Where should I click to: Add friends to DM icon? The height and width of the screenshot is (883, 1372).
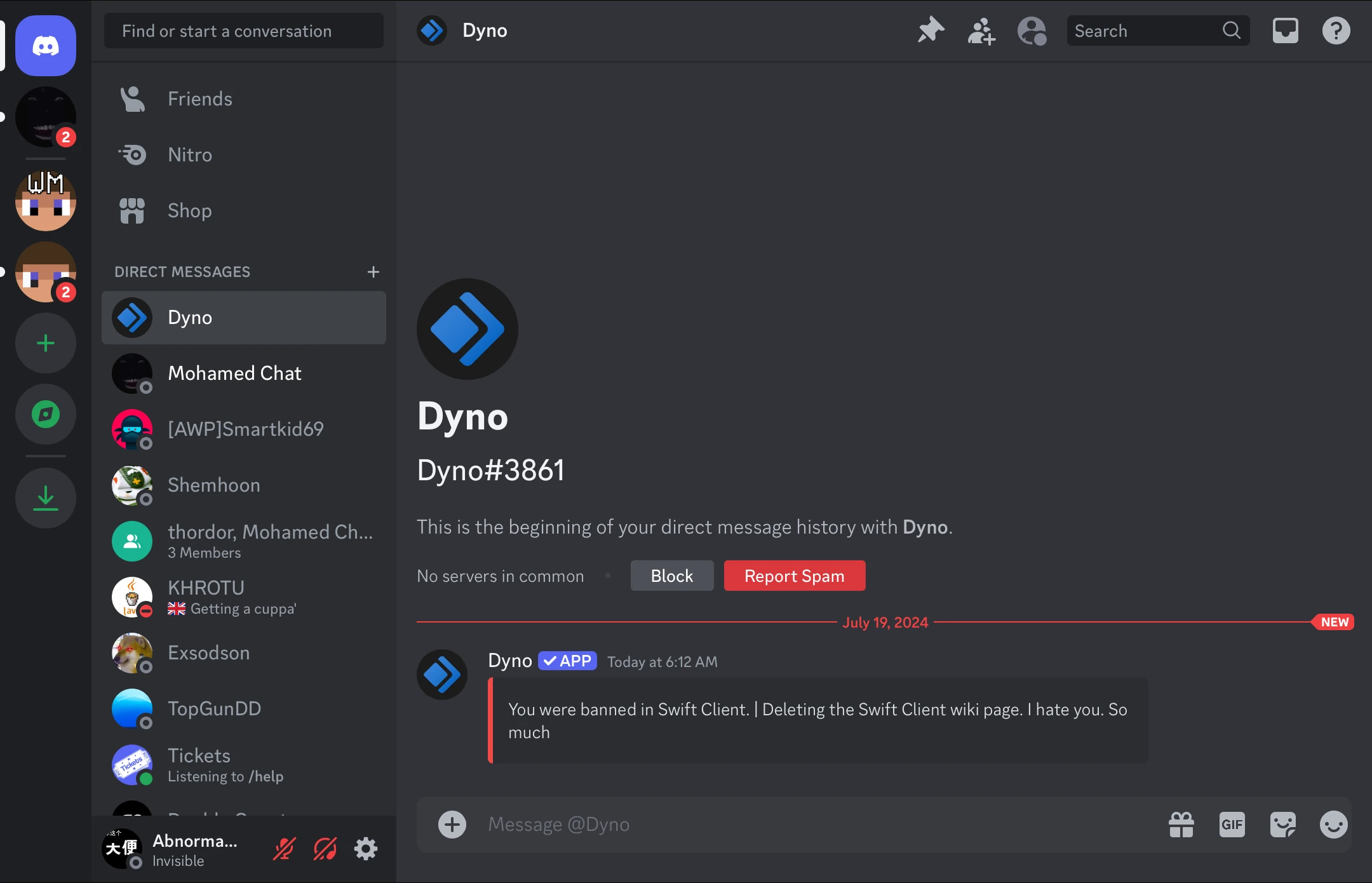pos(981,30)
